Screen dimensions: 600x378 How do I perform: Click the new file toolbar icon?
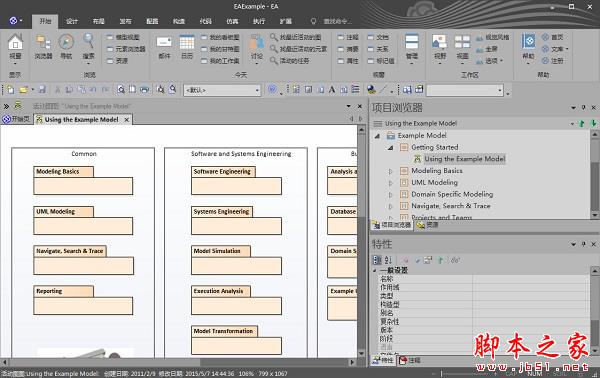(x=10, y=90)
